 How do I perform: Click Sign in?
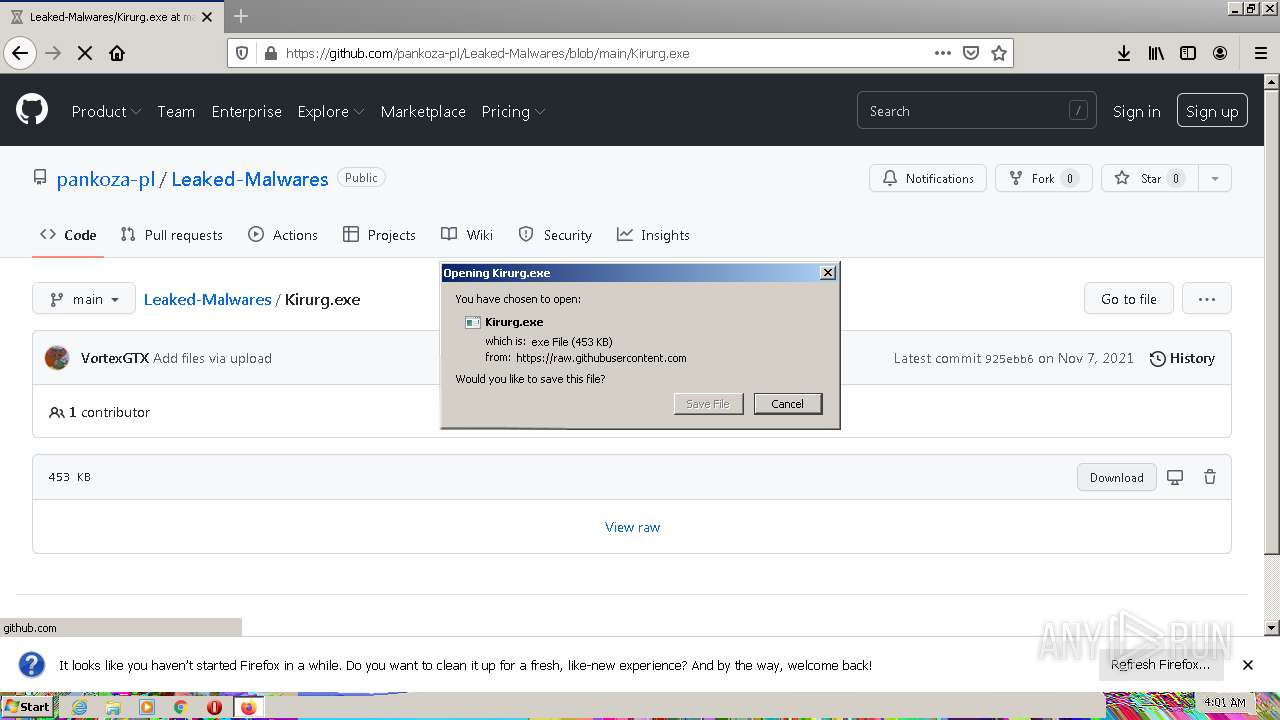1136,111
